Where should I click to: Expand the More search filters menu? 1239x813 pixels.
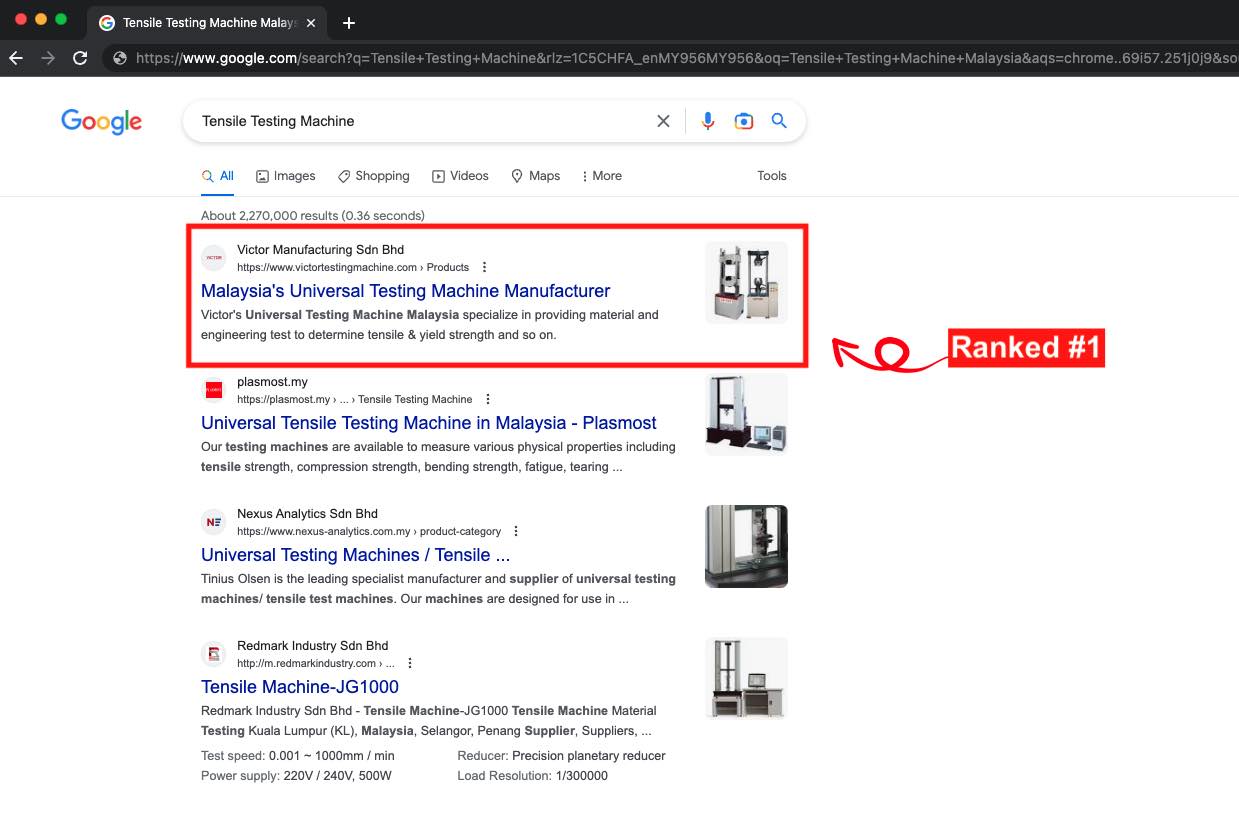tap(601, 176)
